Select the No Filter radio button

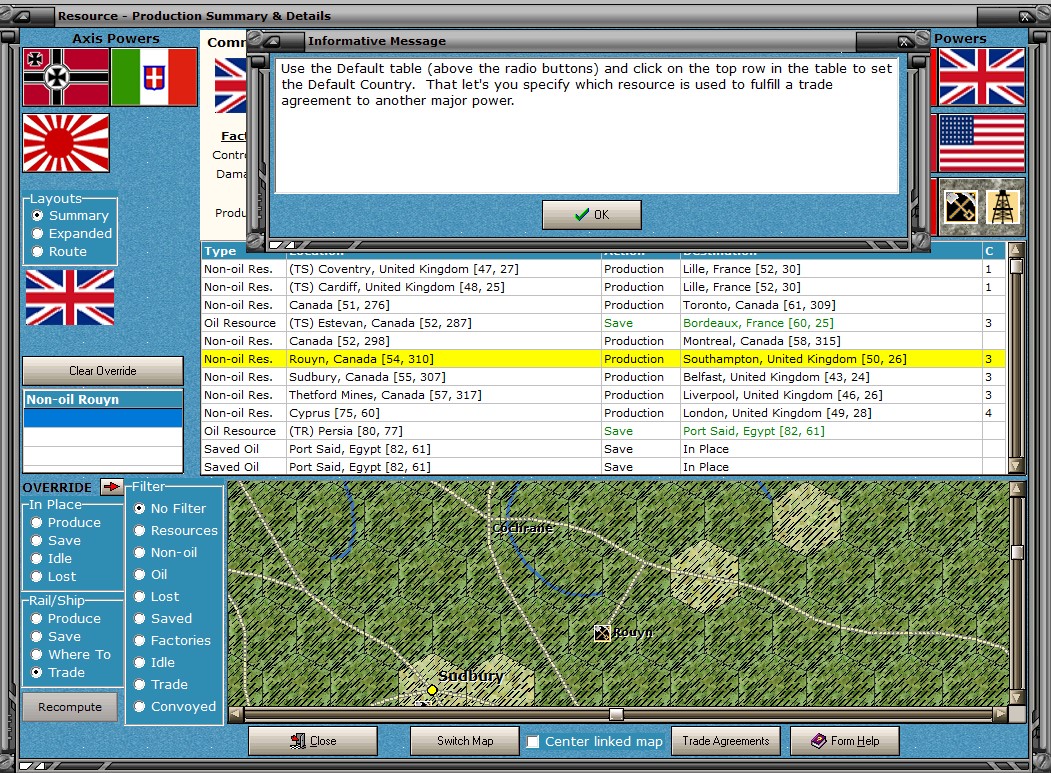point(139,508)
